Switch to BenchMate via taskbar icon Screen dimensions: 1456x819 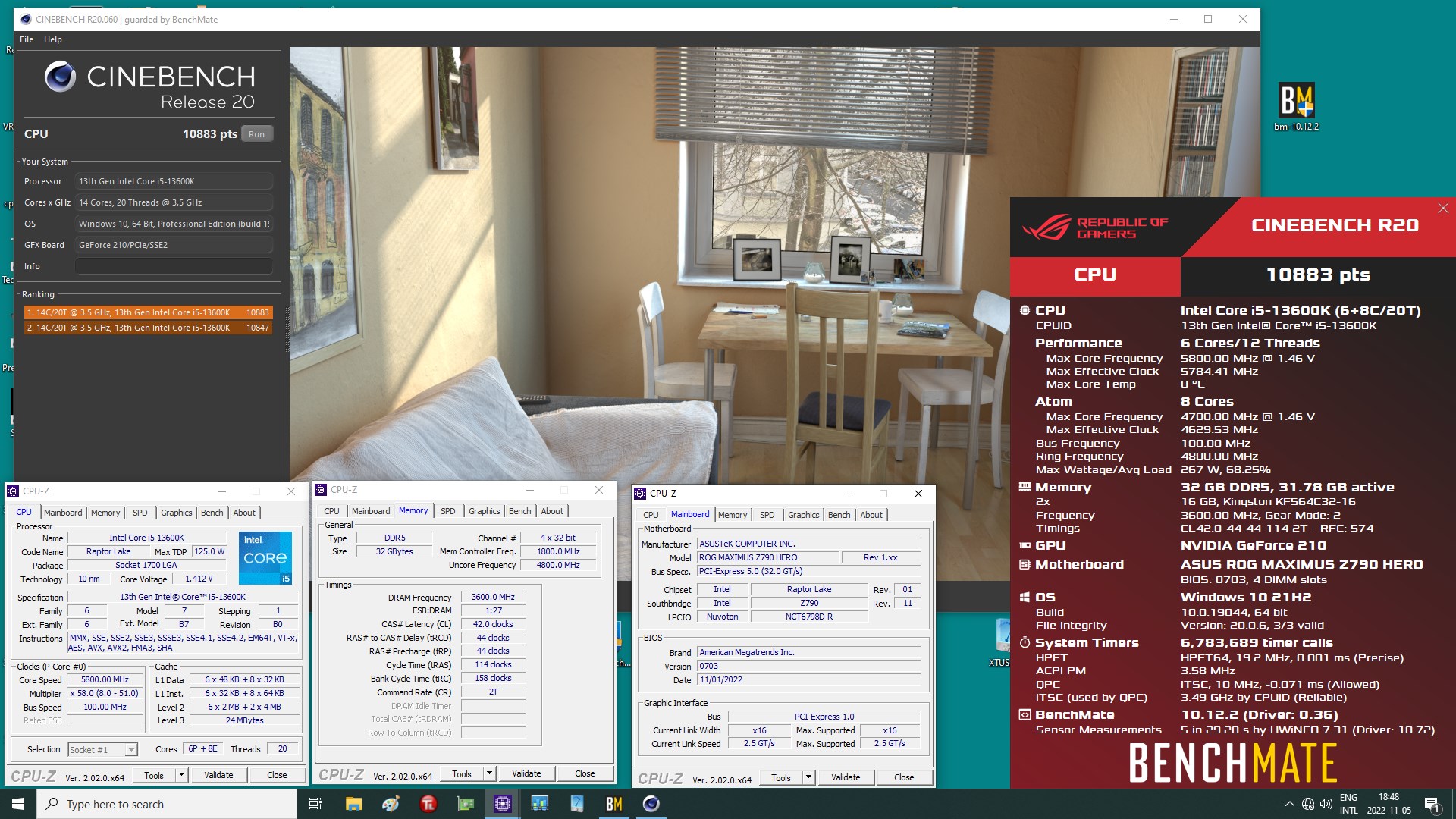click(x=613, y=804)
